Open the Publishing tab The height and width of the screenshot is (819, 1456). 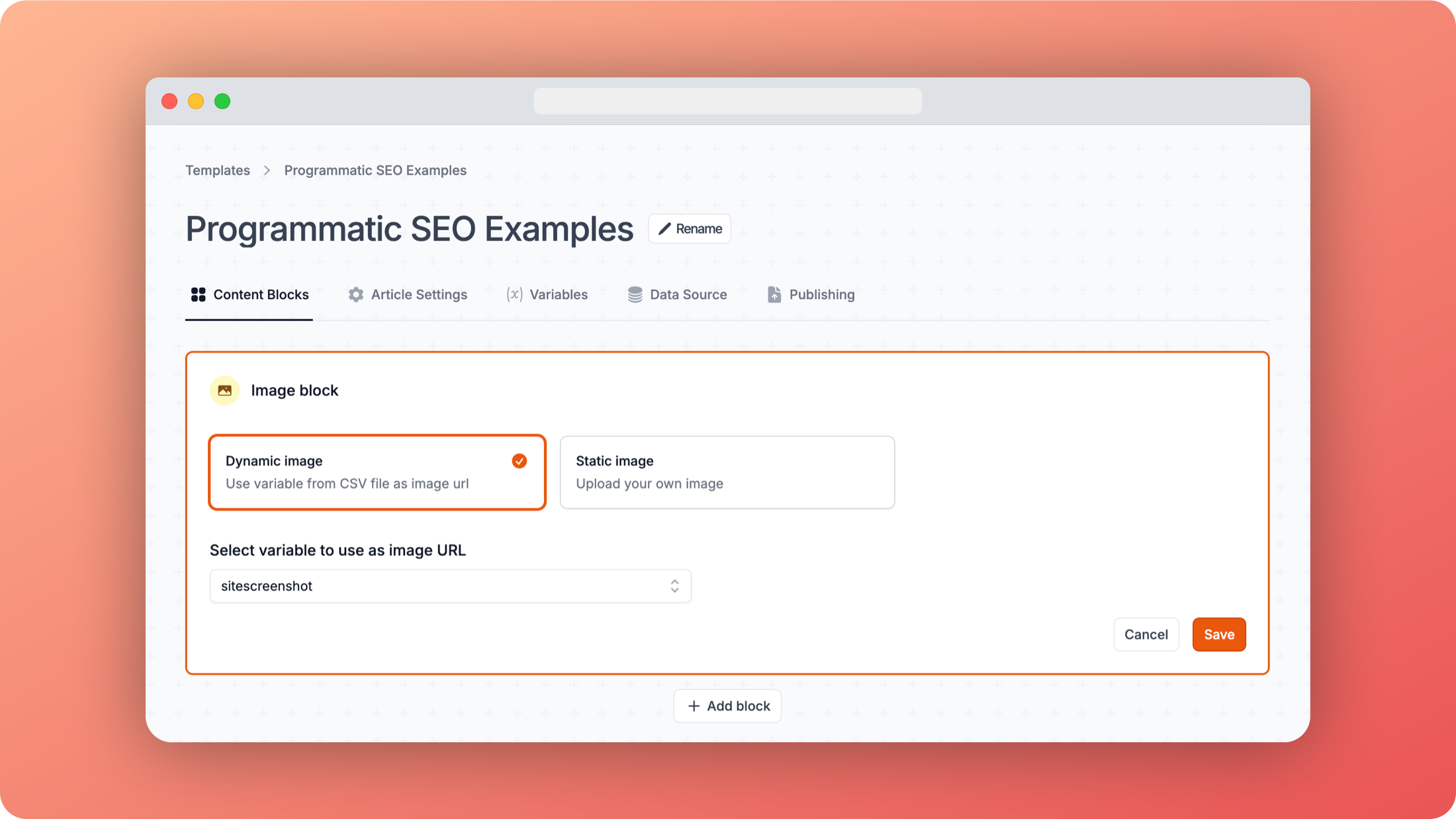[x=821, y=294]
